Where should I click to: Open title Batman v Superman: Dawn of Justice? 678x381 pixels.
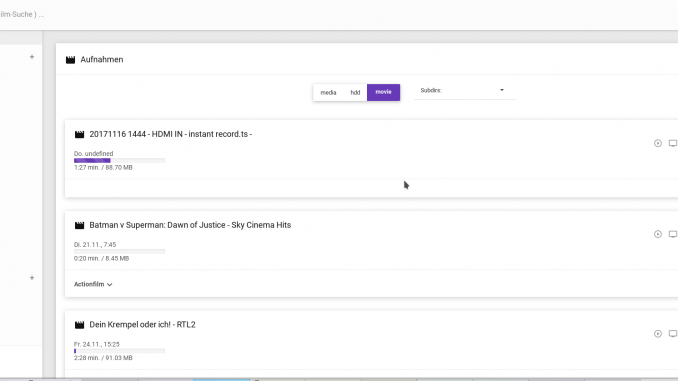click(190, 225)
